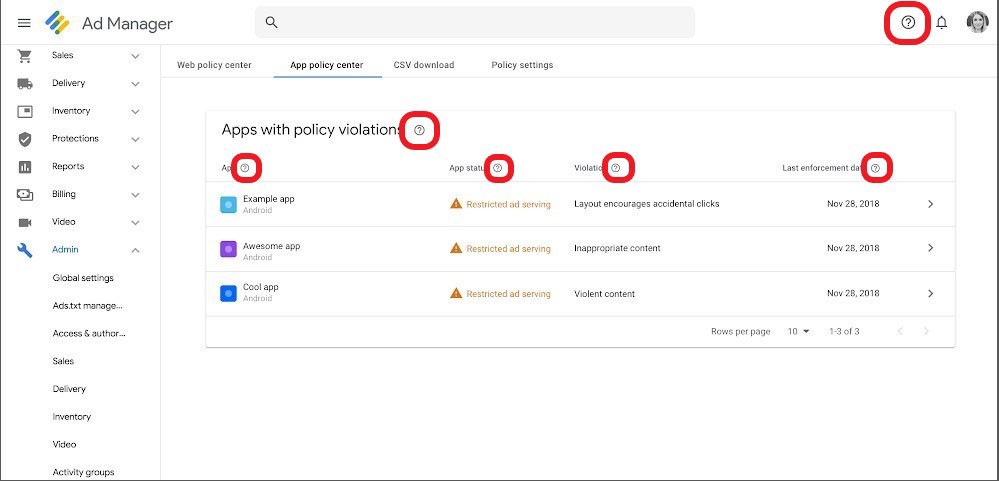Screen dimensions: 999x481
Task: Open Activity groups under Admin
Action: [83, 472]
